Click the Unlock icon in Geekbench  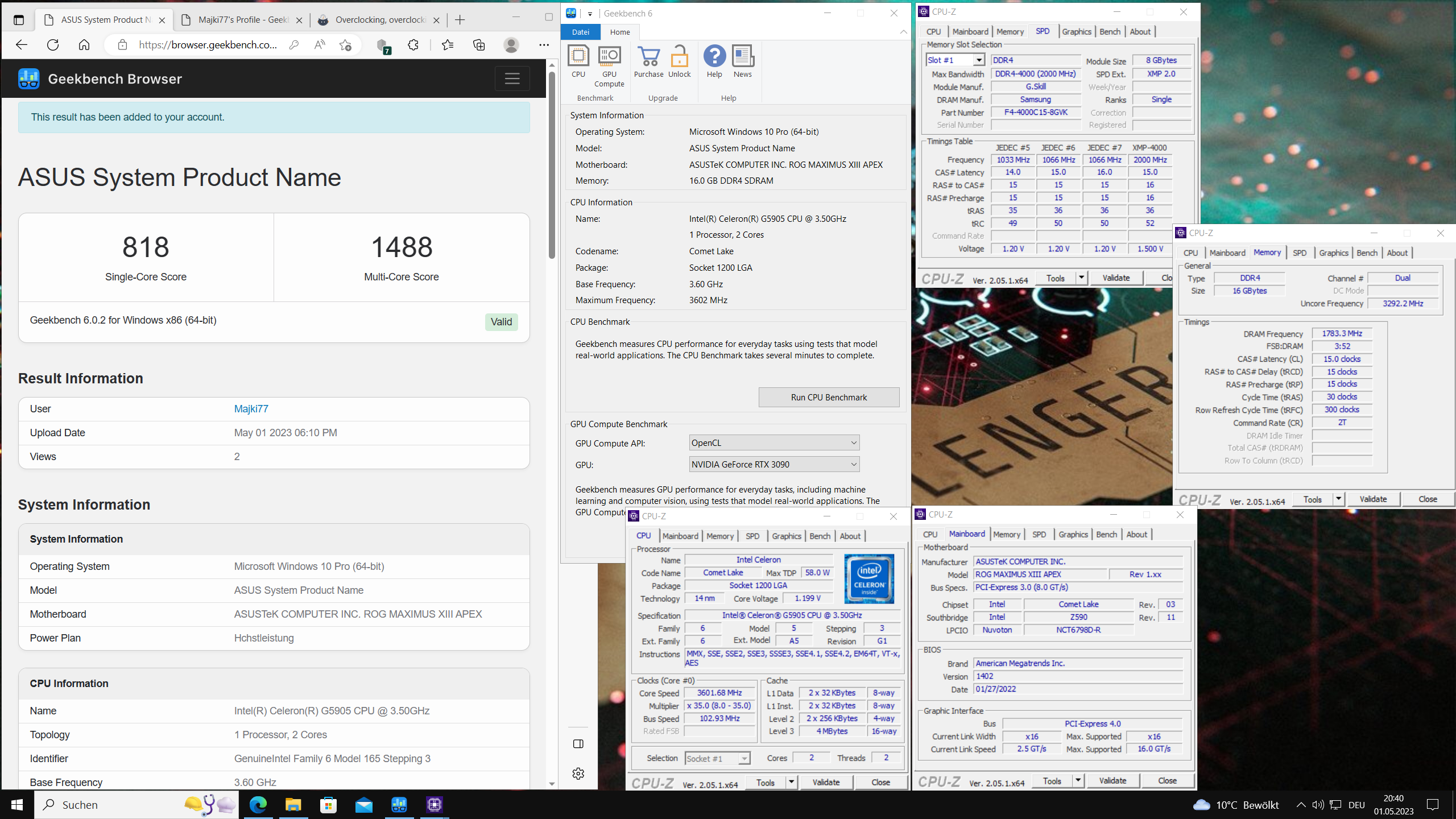click(679, 61)
